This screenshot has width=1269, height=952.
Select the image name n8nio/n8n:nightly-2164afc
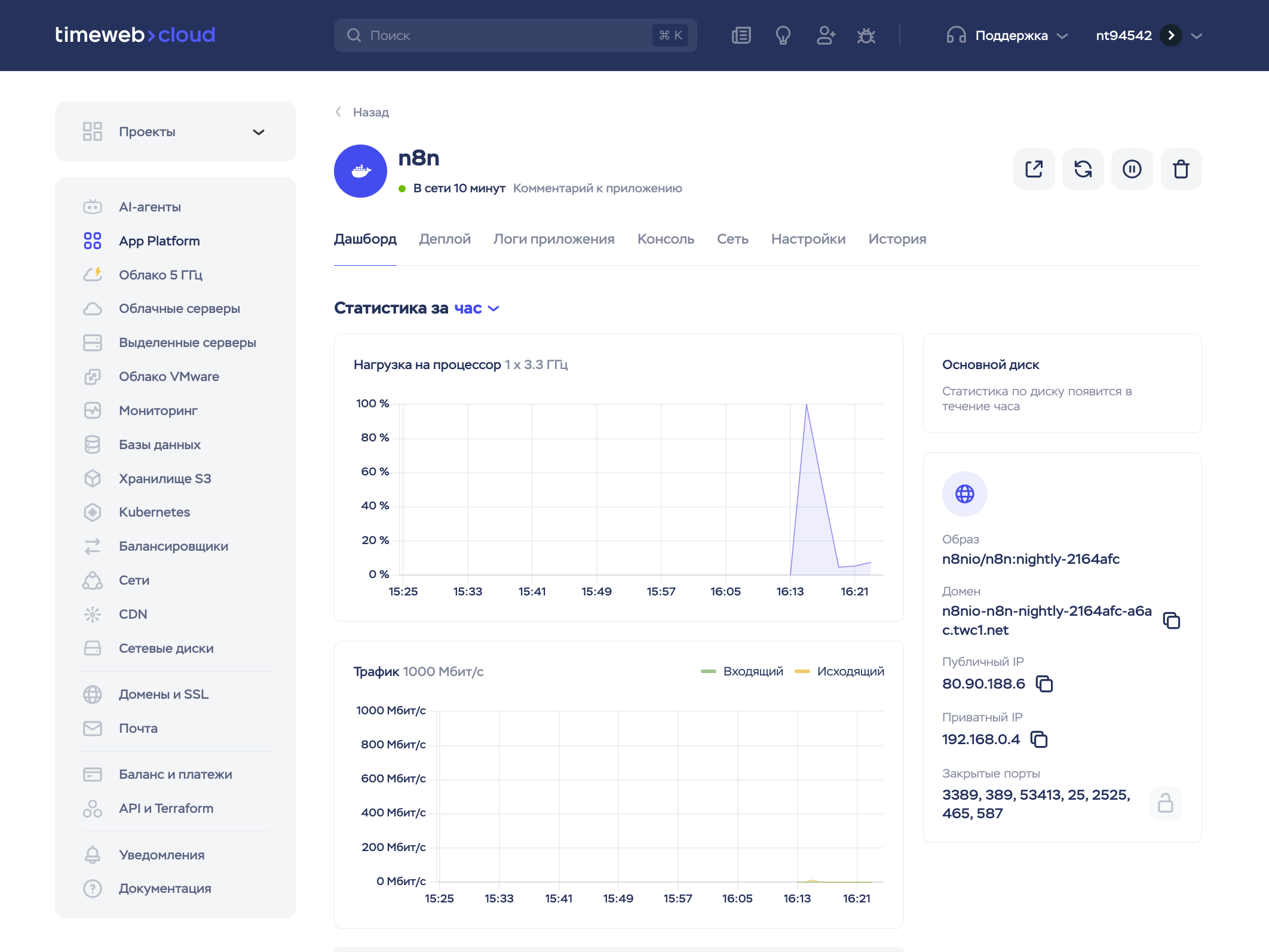point(1031,559)
